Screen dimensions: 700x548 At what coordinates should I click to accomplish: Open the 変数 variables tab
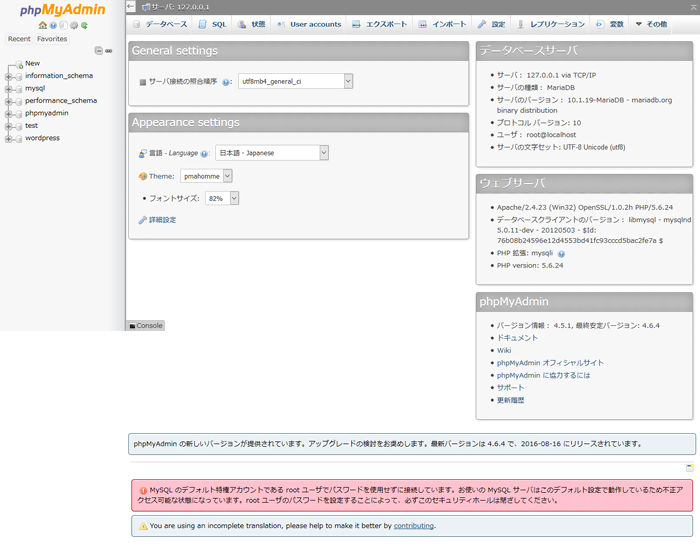(610, 24)
